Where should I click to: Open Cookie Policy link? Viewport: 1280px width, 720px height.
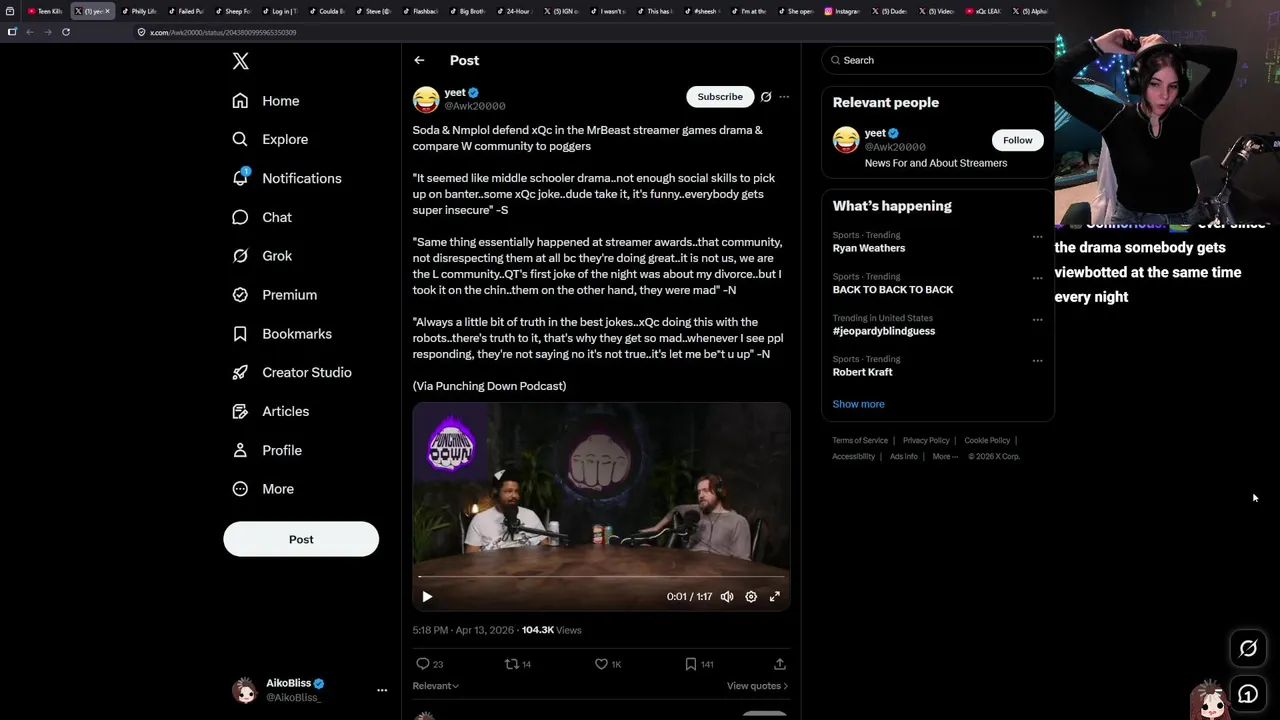[987, 440]
